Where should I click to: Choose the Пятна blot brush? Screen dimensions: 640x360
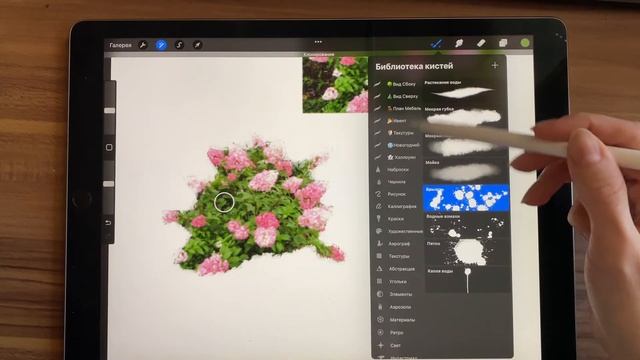tap(467, 252)
